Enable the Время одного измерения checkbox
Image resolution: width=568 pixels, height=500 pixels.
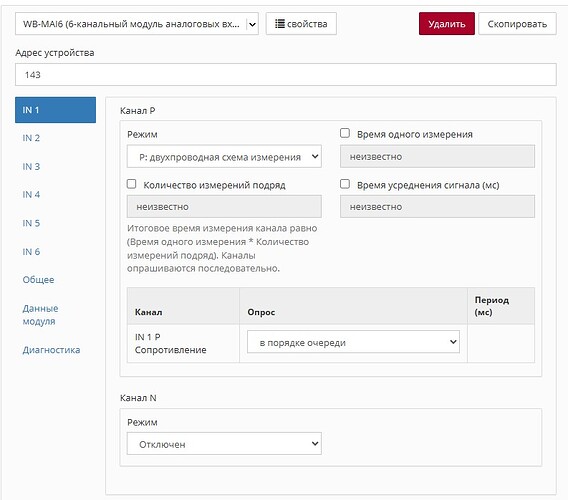(345, 133)
